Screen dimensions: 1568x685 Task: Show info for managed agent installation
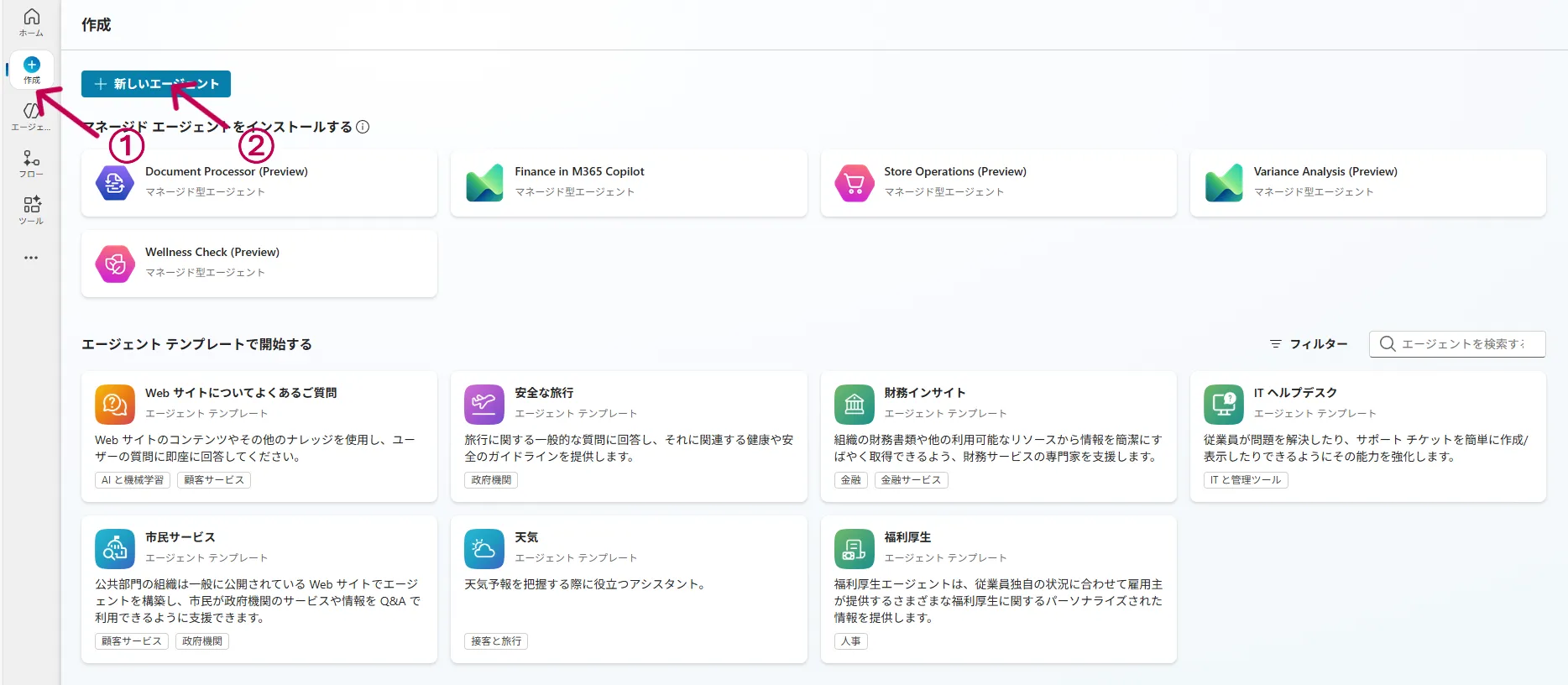click(x=363, y=127)
